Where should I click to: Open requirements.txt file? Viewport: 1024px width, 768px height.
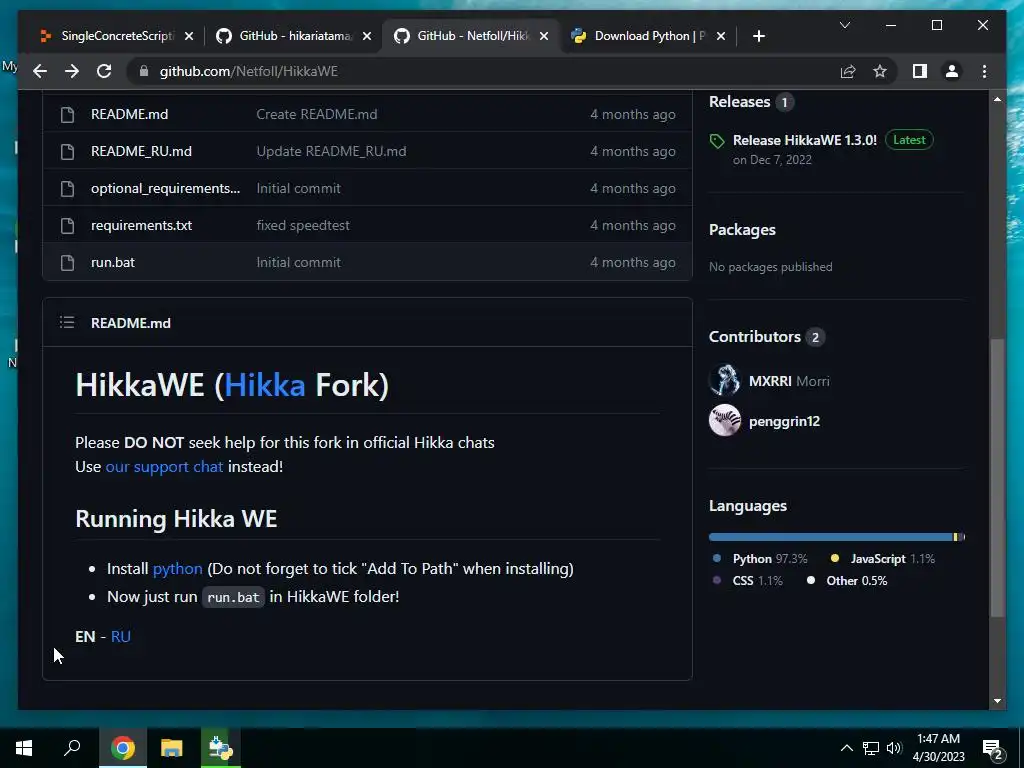(x=141, y=225)
